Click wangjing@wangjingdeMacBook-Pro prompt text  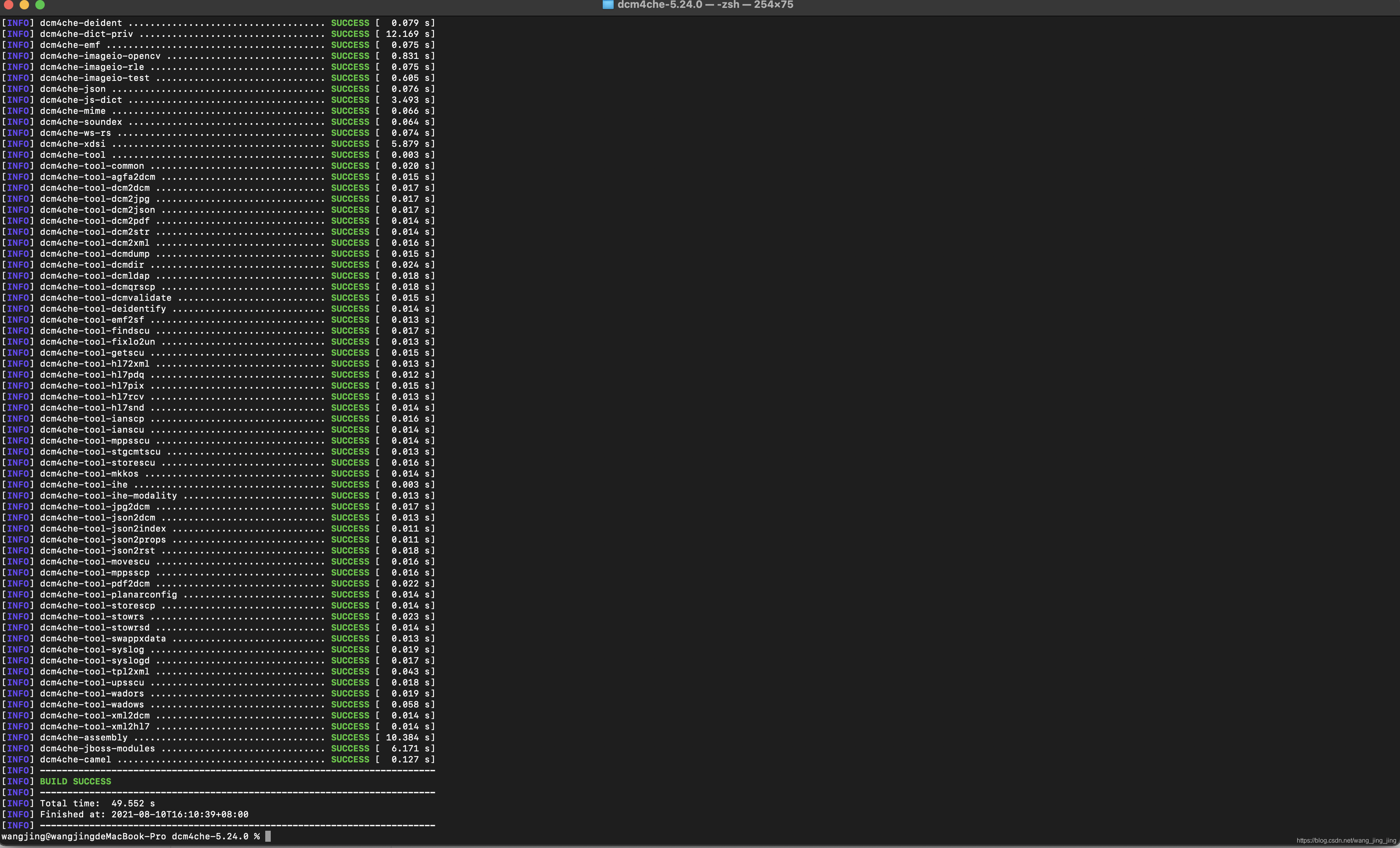pyautogui.click(x=84, y=836)
